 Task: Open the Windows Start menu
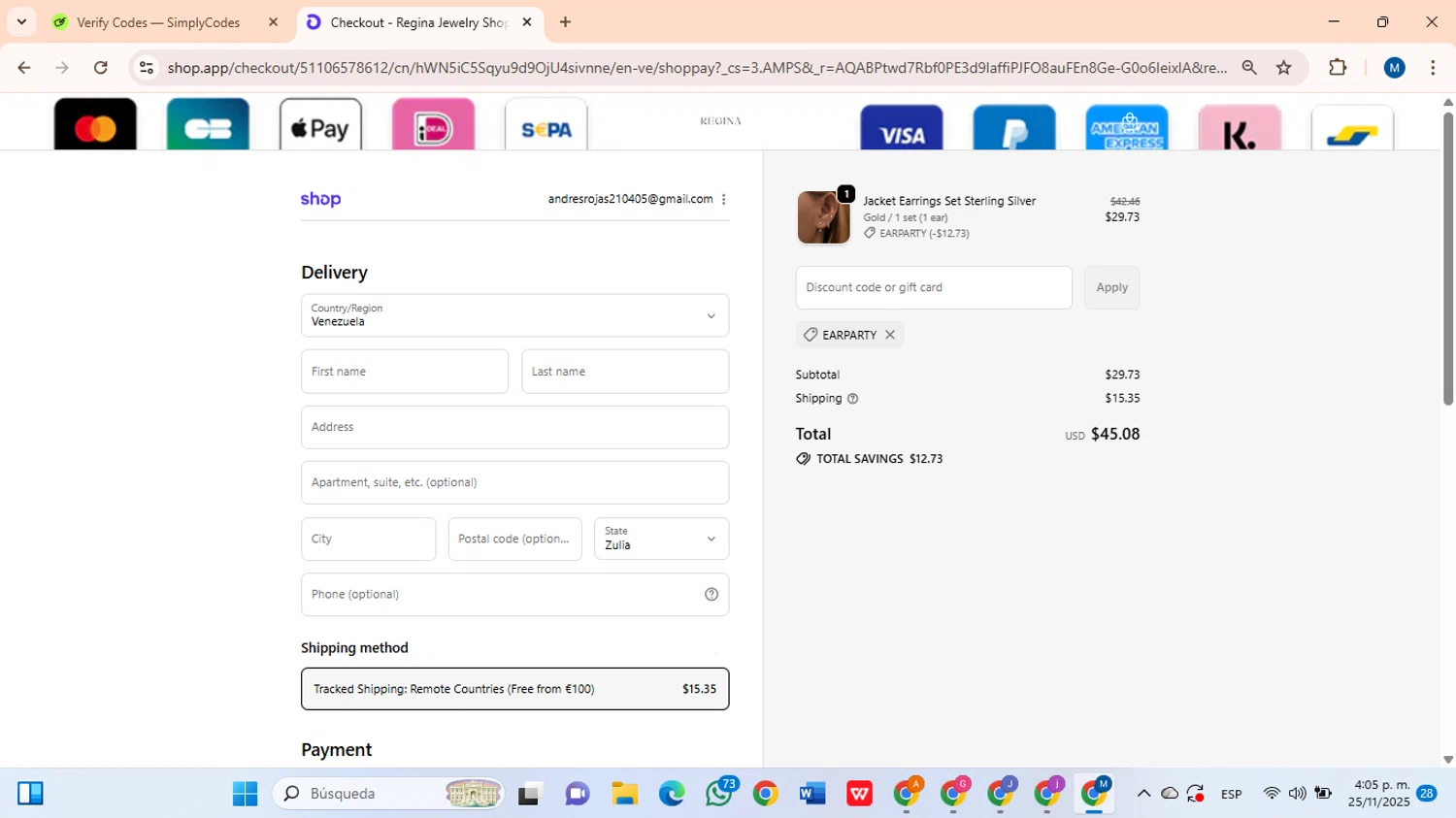(x=245, y=794)
